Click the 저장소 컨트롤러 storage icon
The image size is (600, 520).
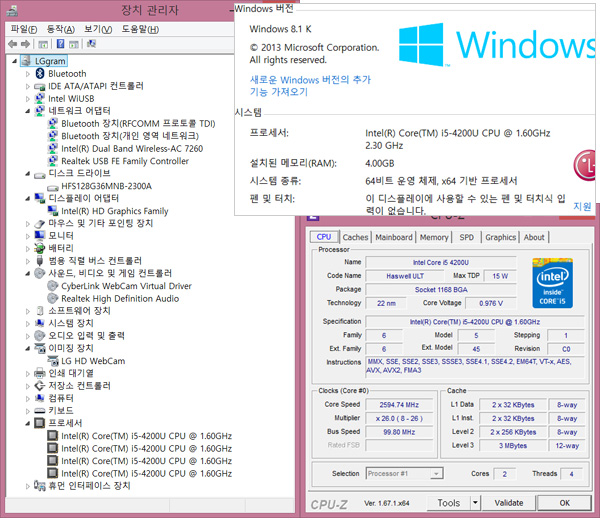(x=40, y=385)
